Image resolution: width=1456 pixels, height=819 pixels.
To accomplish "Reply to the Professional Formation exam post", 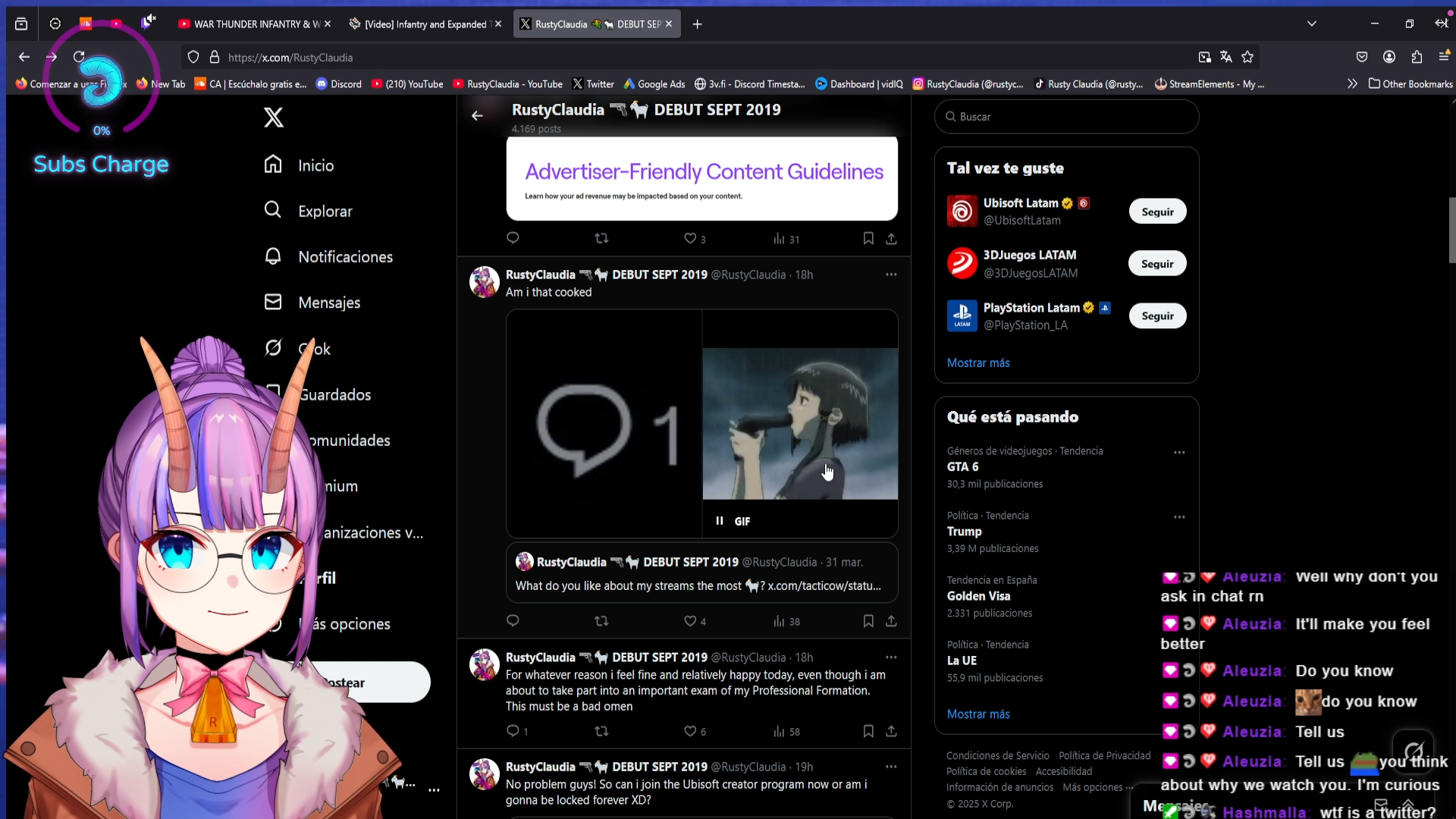I will point(513,731).
